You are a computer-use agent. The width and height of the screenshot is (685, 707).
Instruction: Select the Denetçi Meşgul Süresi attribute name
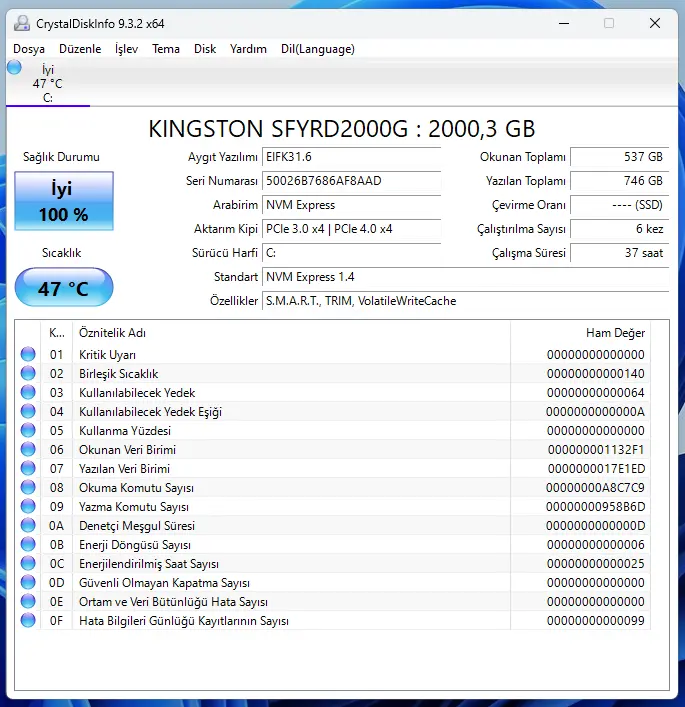point(137,526)
